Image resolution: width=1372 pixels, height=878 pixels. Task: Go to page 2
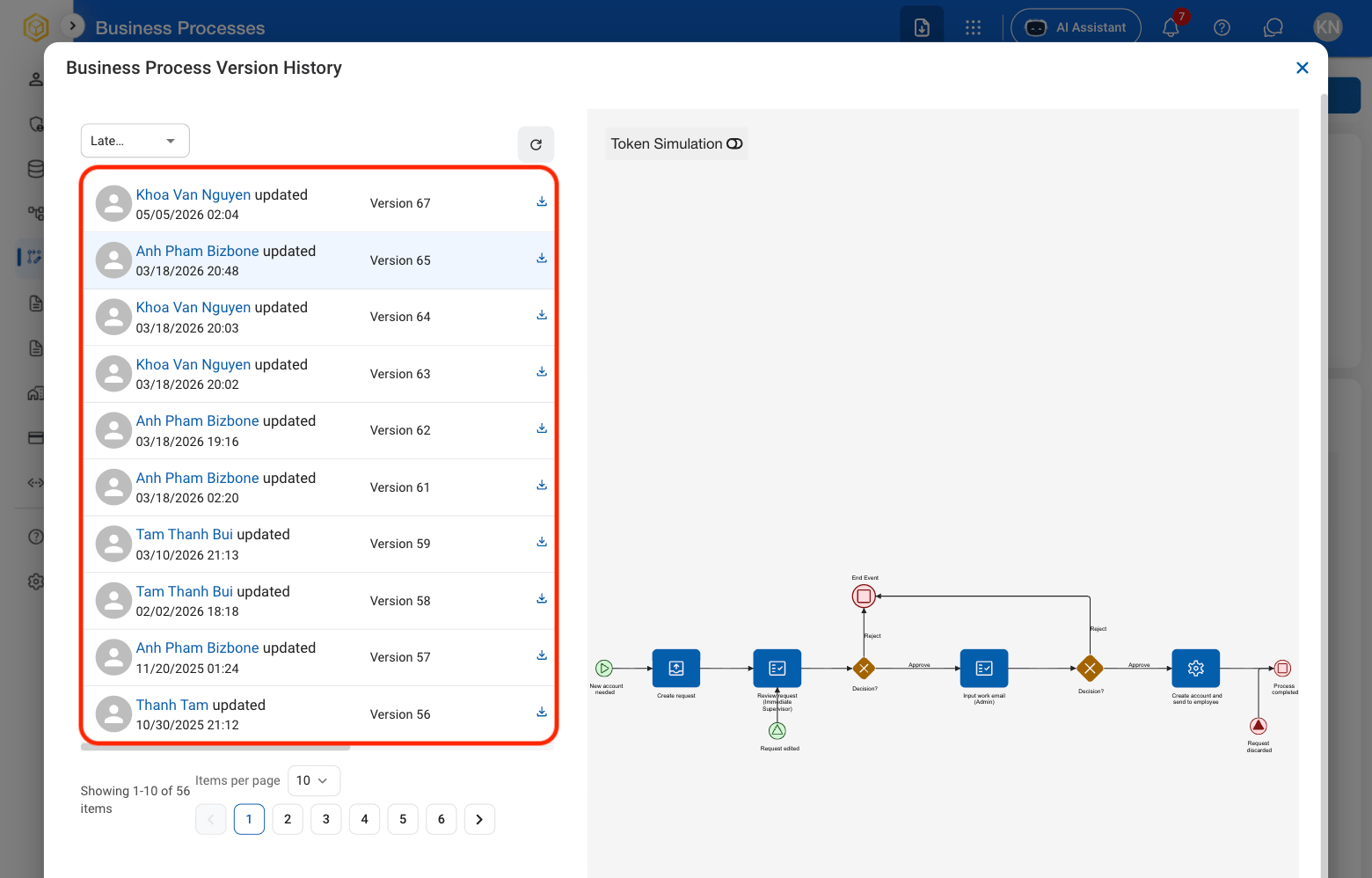coord(288,819)
